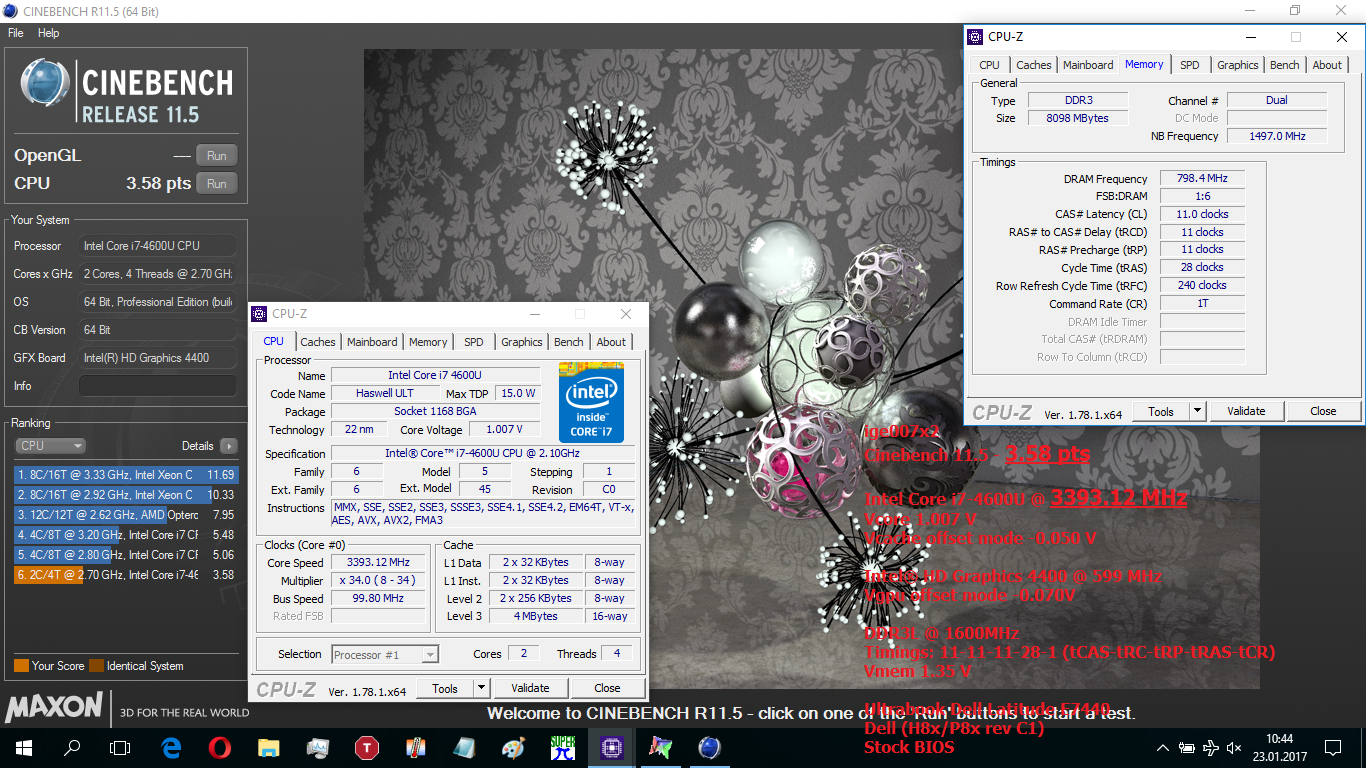Switch to Caches tab in front CPU-Z window
This screenshot has width=1366, height=769.
click(x=318, y=342)
